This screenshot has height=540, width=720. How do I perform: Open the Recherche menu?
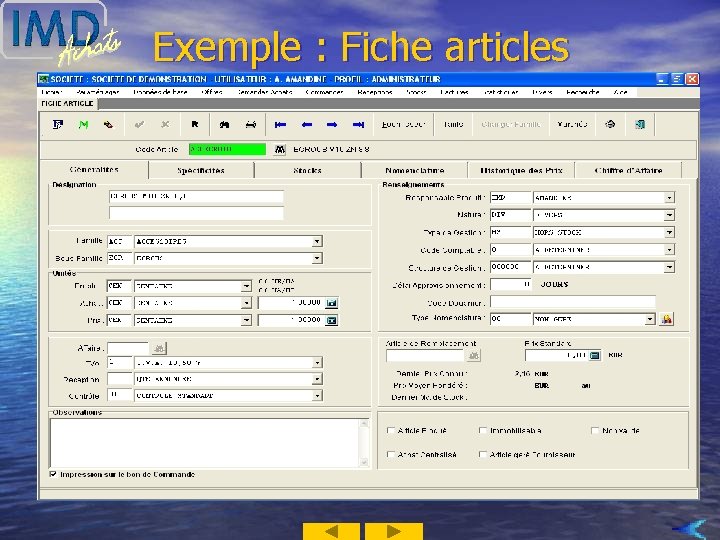point(583,92)
